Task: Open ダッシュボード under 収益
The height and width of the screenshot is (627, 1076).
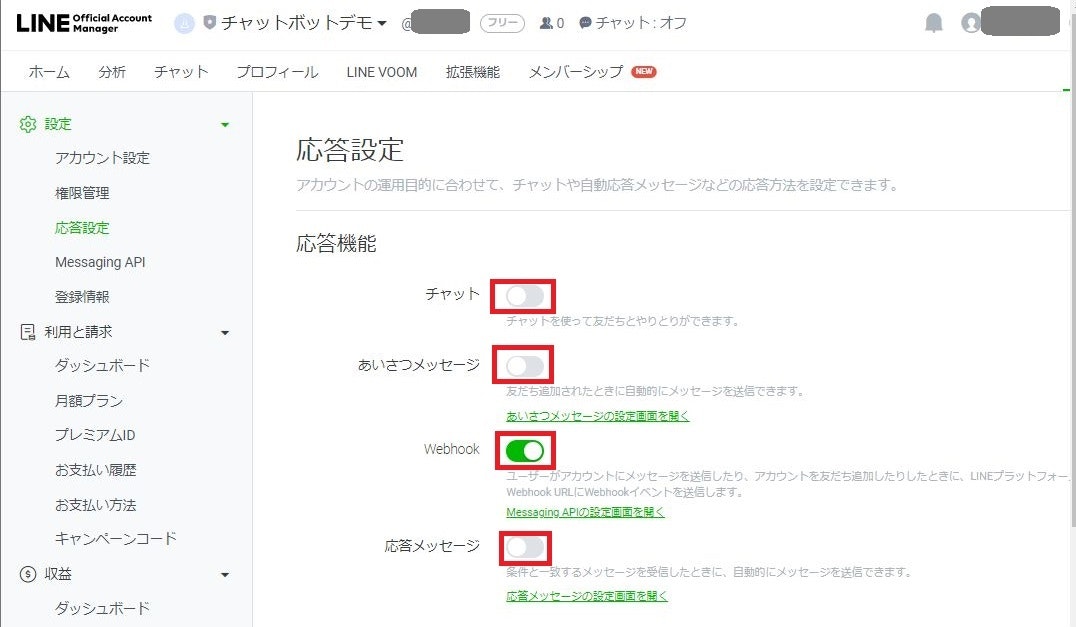Action: click(102, 608)
